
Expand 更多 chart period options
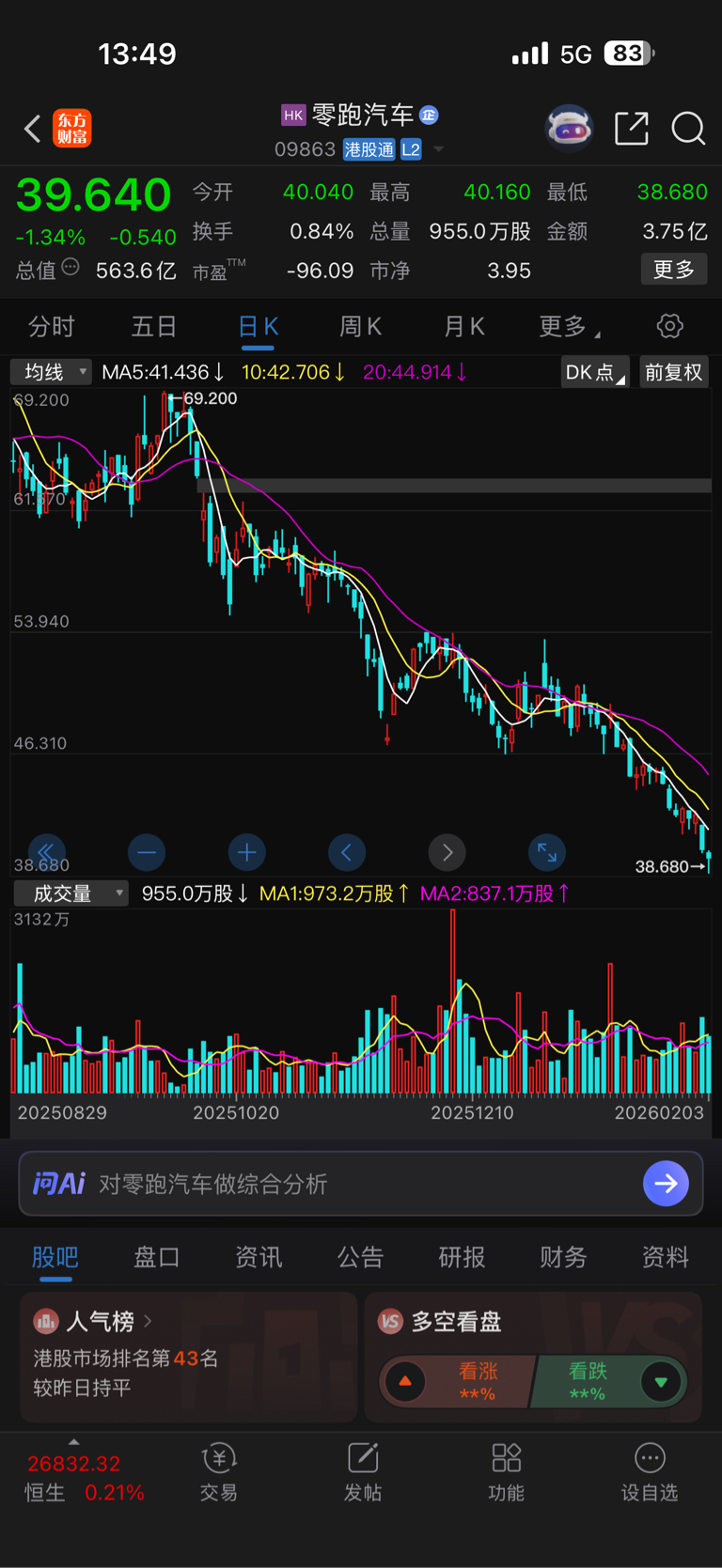570,326
